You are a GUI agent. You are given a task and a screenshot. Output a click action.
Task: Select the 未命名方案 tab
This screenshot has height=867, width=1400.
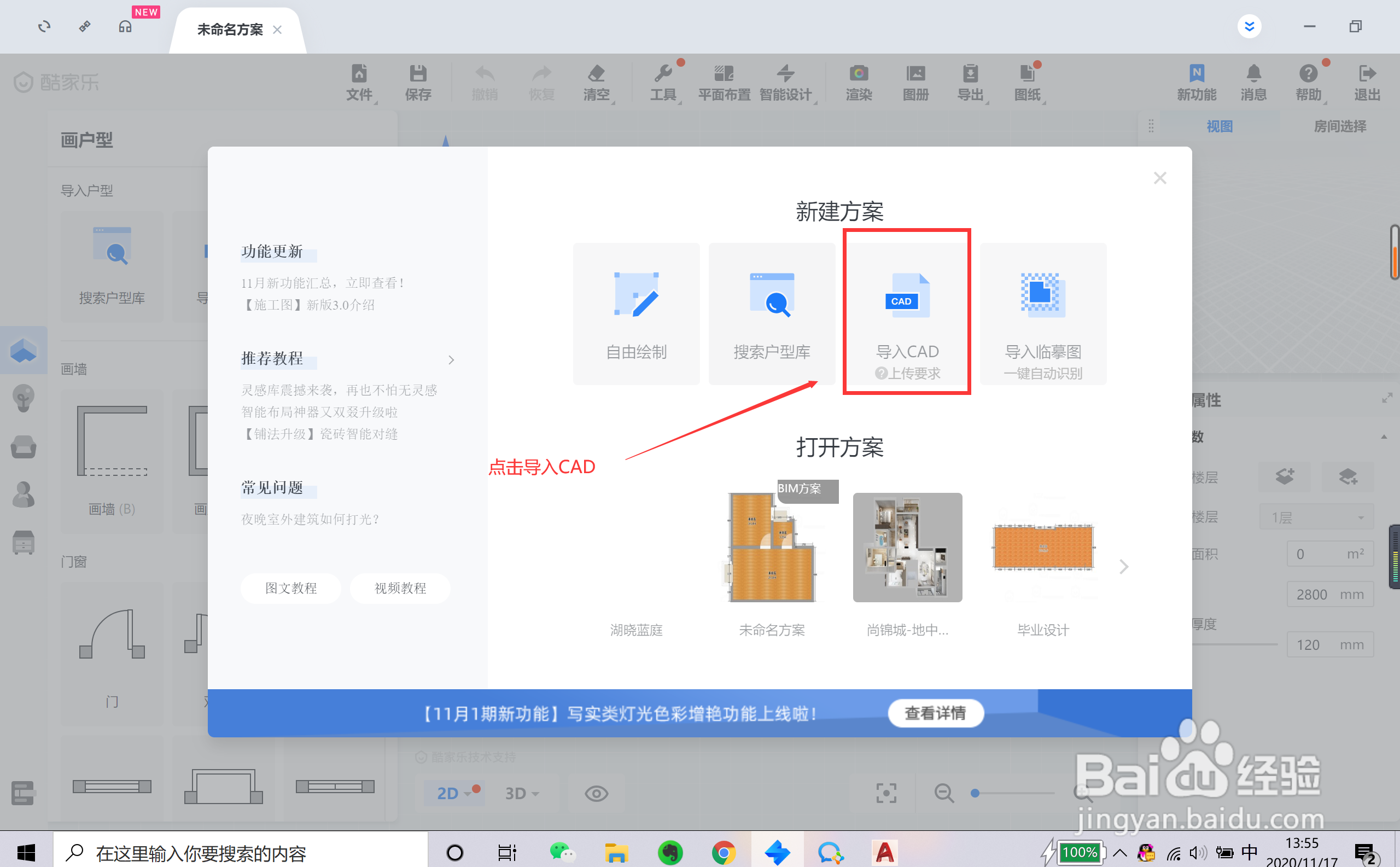pos(230,30)
